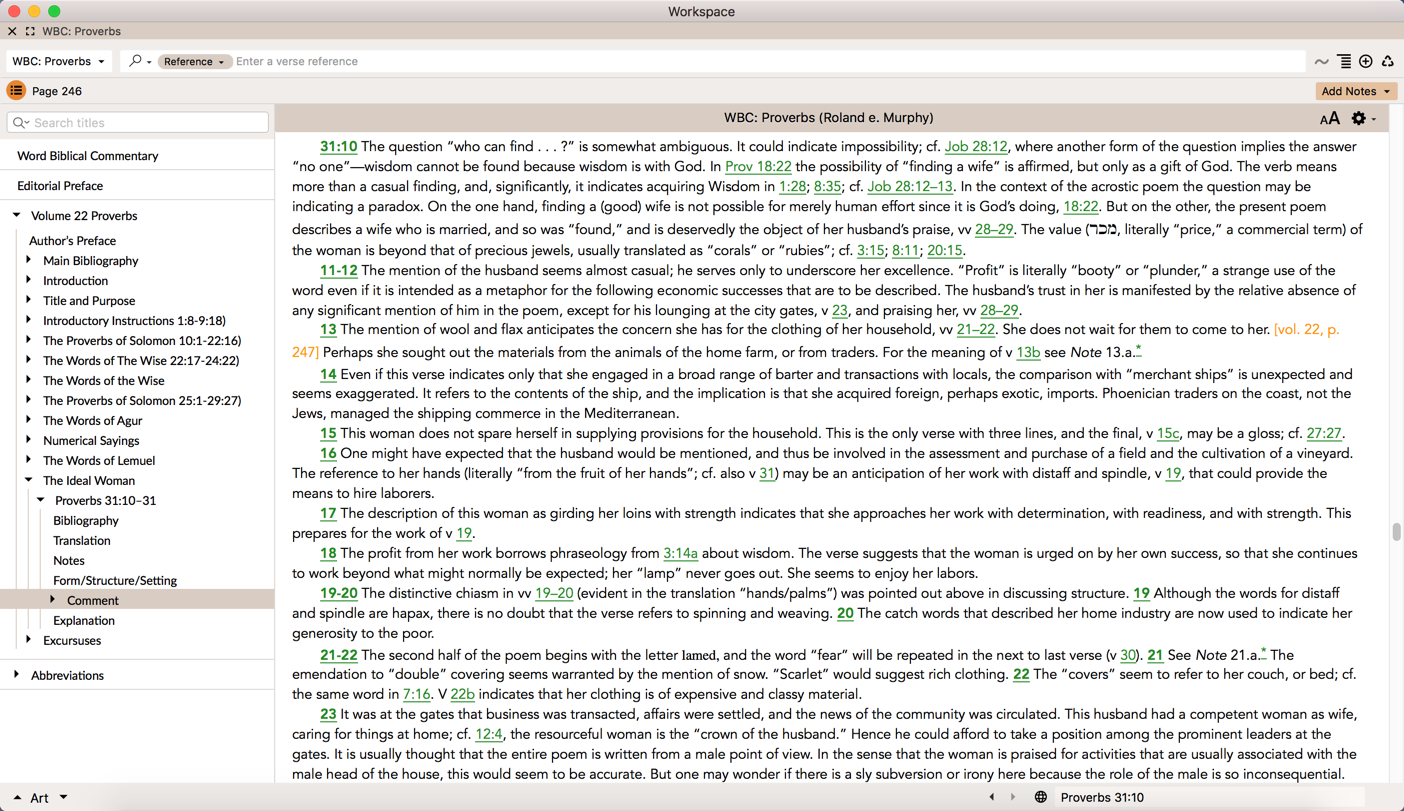The image size is (1404, 811).
Task: Focus the 'Enter a verse reference' field
Action: tap(768, 61)
